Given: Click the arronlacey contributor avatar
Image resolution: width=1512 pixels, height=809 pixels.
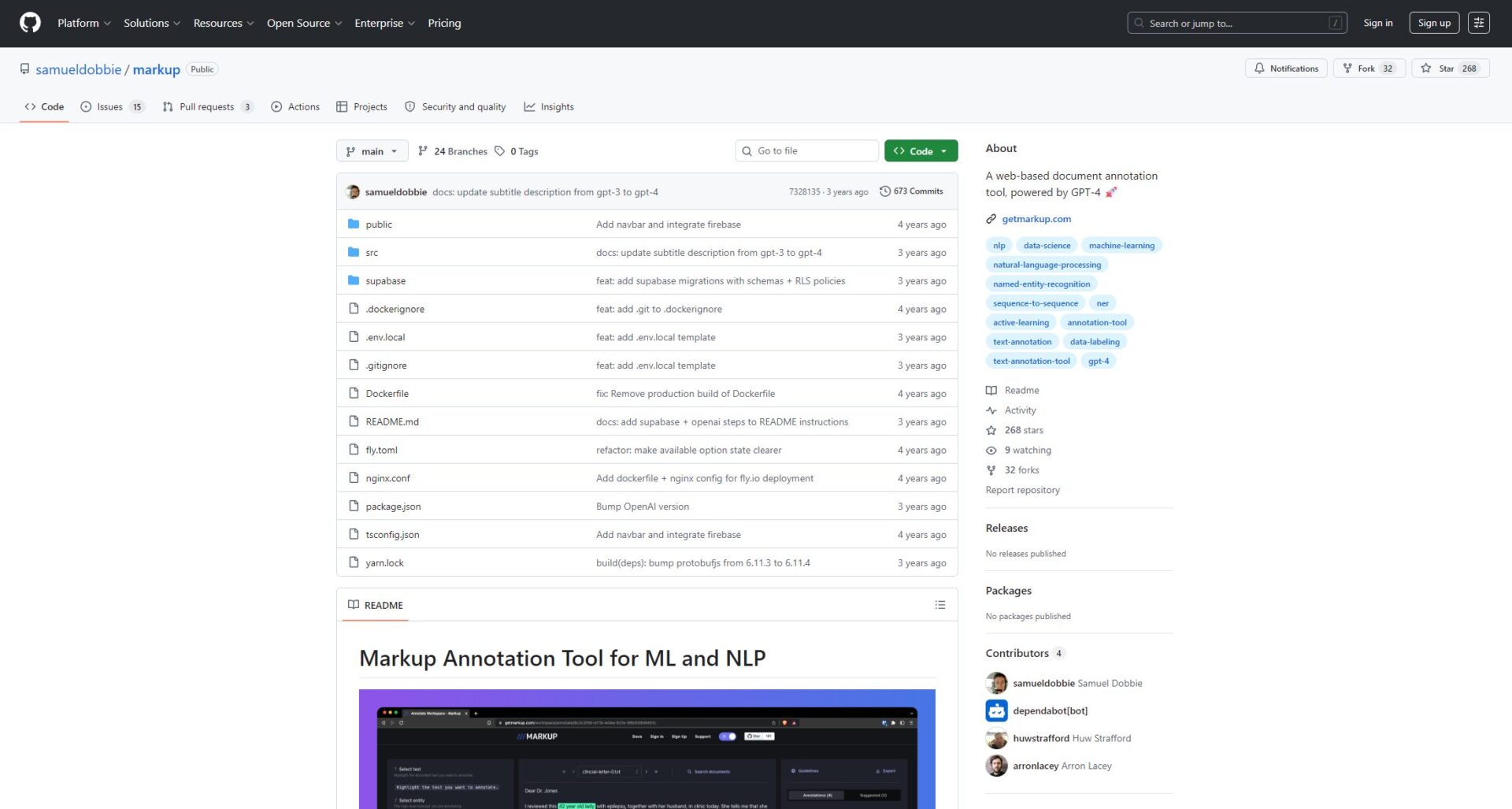Looking at the screenshot, I should coord(996,766).
